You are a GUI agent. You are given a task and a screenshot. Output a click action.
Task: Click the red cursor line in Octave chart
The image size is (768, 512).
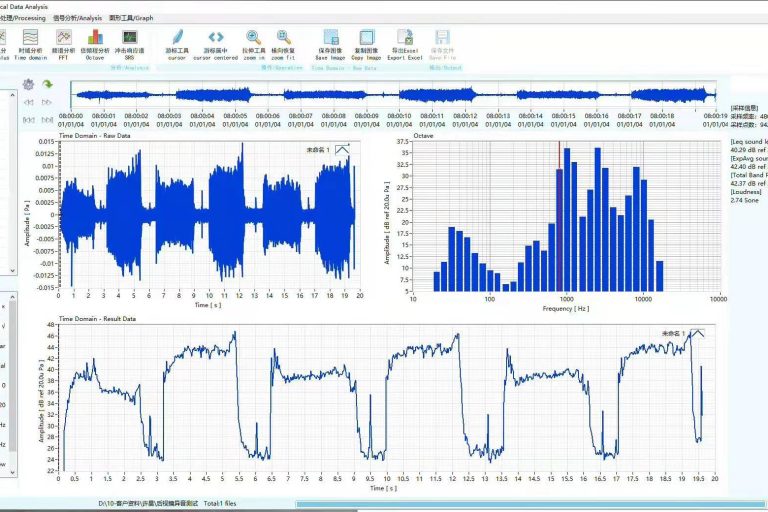click(559, 200)
